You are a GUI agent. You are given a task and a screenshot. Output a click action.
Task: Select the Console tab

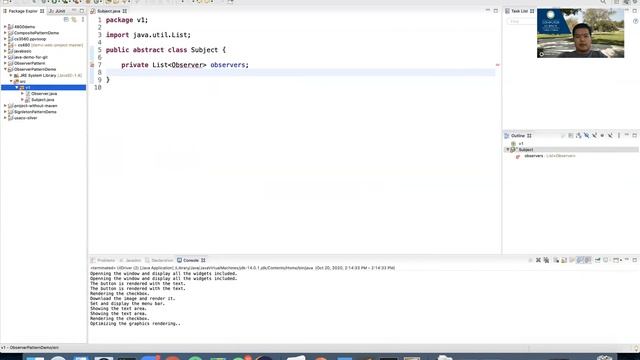click(191, 260)
